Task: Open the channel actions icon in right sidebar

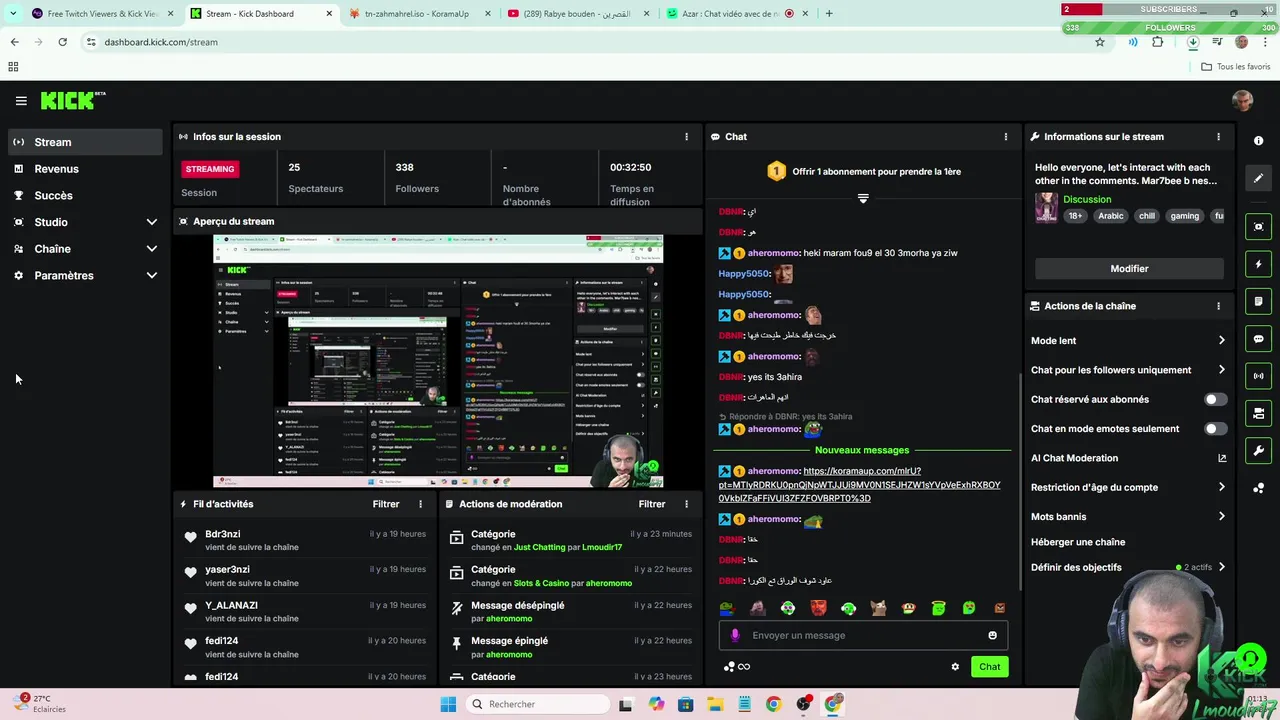Action: coord(1258,413)
